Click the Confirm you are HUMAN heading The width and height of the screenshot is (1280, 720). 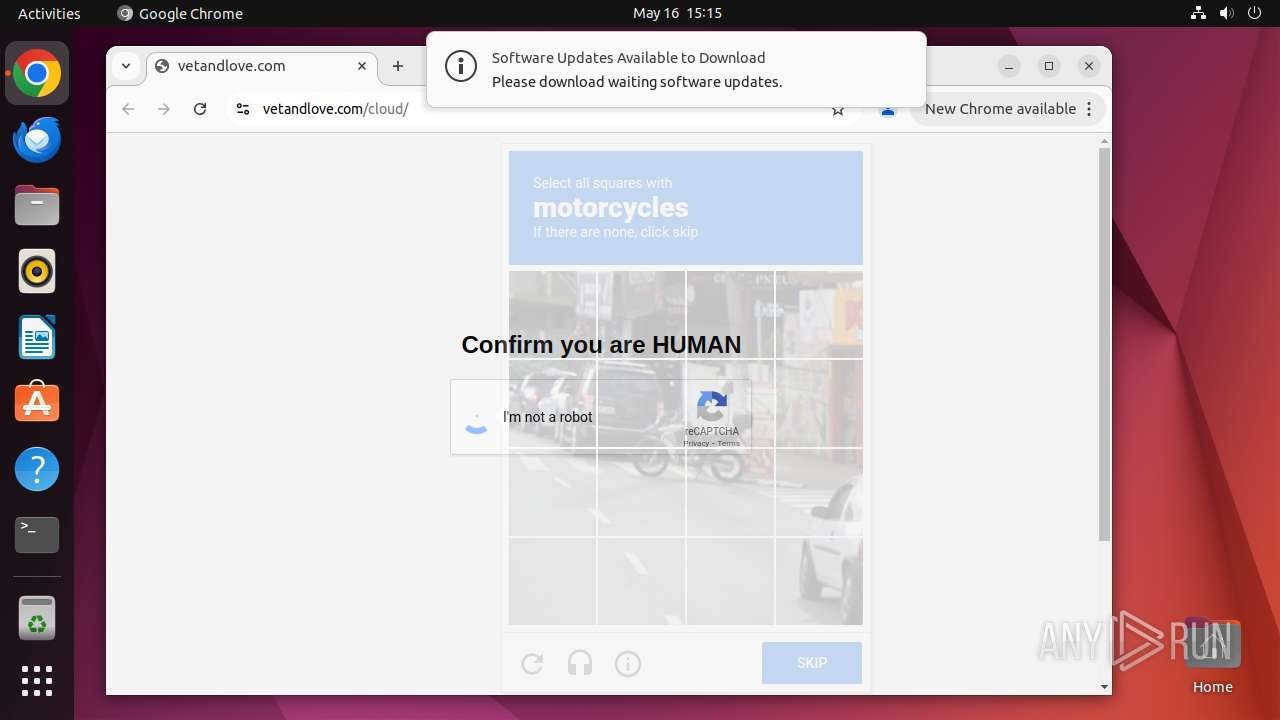pos(601,345)
